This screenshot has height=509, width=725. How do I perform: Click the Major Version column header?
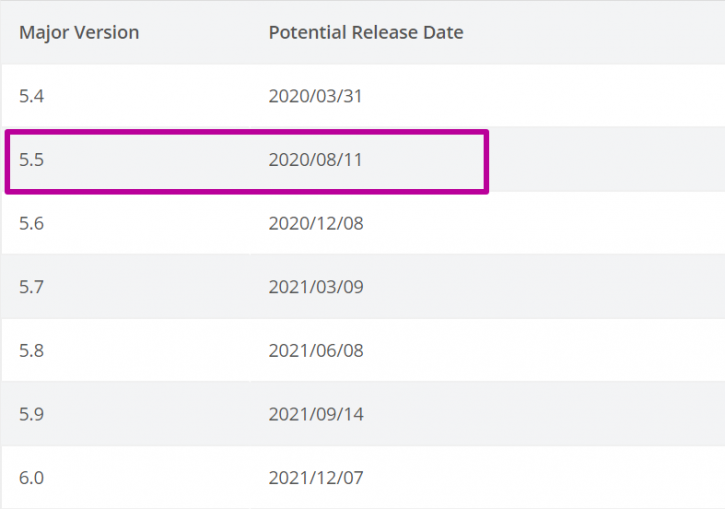coord(79,32)
